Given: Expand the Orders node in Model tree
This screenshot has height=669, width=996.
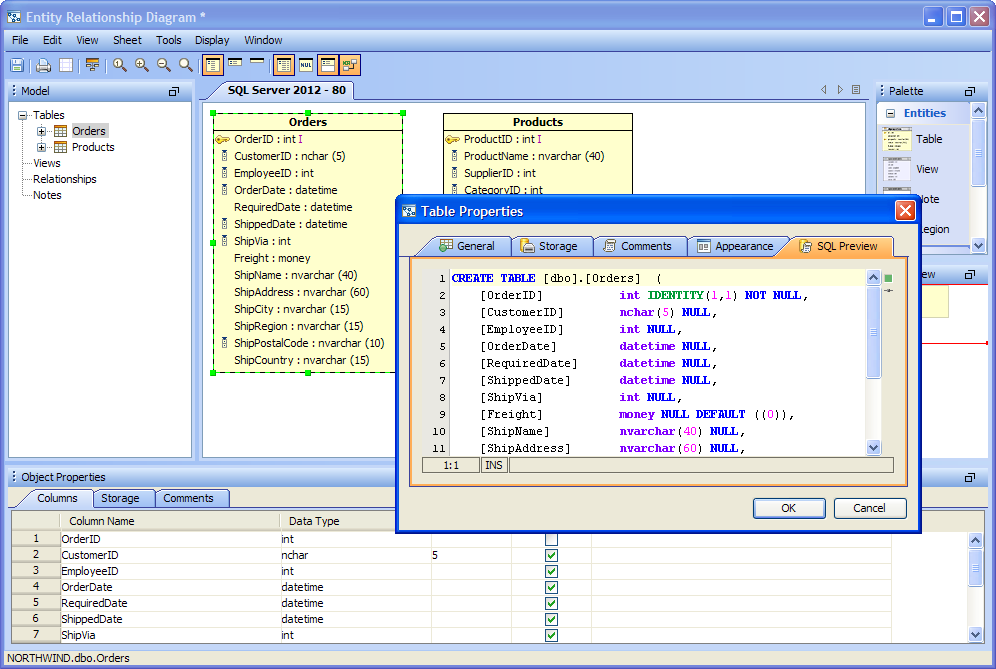Looking at the screenshot, I should [x=42, y=131].
